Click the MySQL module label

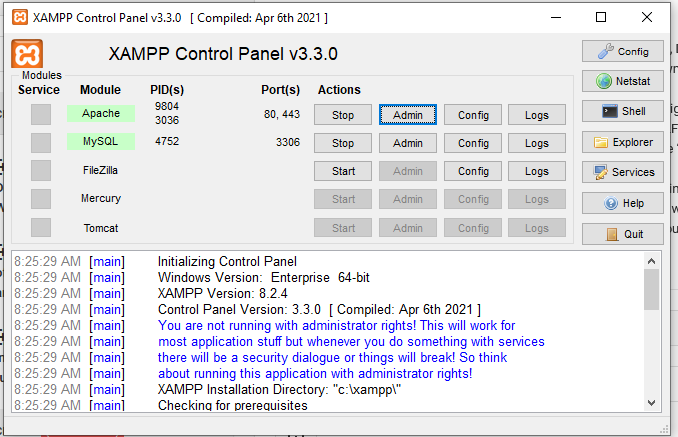pos(101,141)
